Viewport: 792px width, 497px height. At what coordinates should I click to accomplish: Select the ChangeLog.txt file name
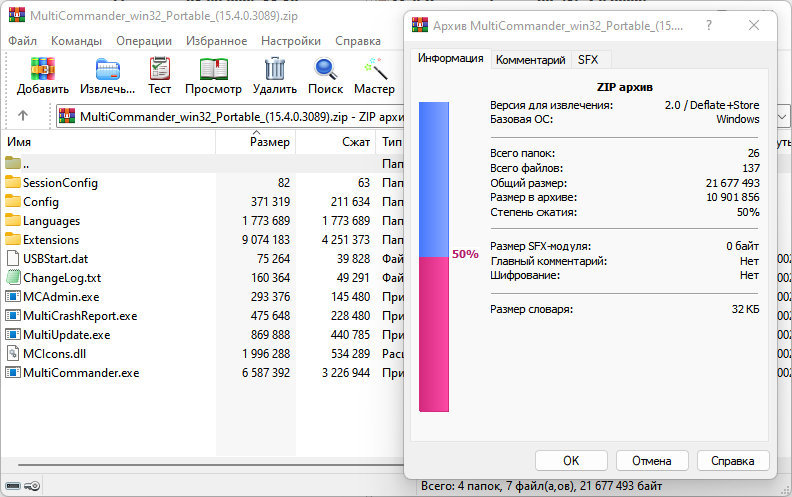coord(62,278)
